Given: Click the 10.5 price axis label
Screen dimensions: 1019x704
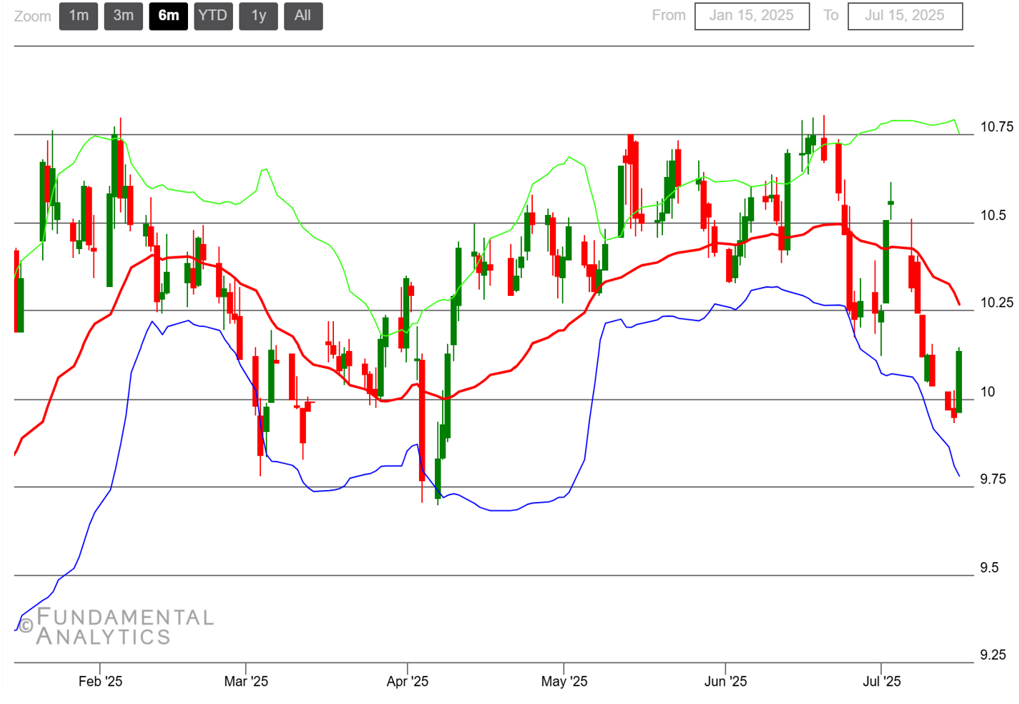Looking at the screenshot, I should click(992, 215).
